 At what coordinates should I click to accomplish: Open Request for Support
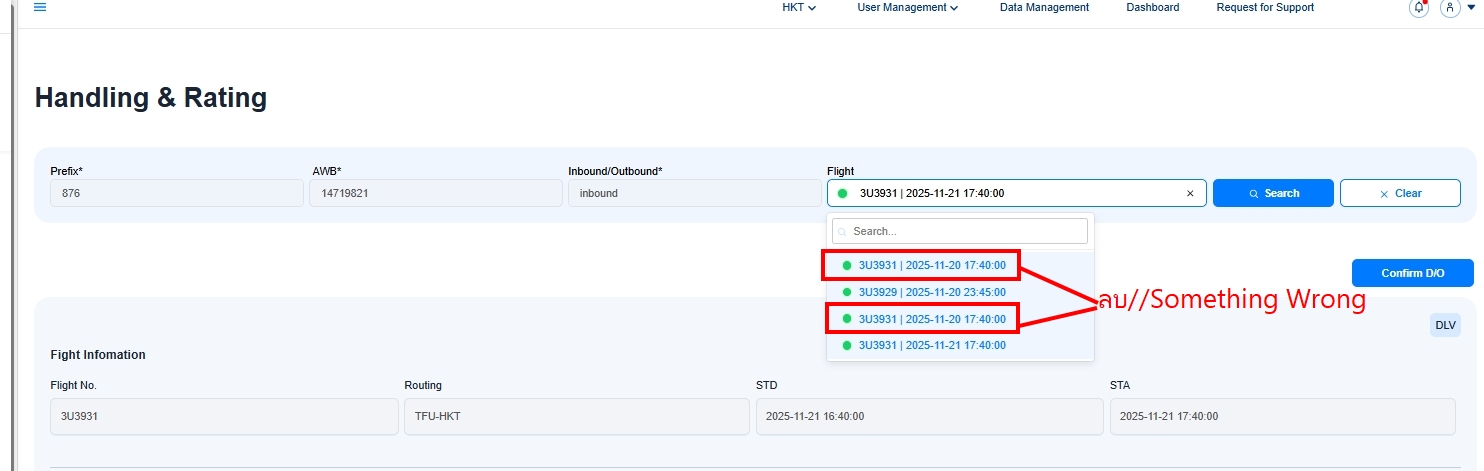[x=1265, y=8]
